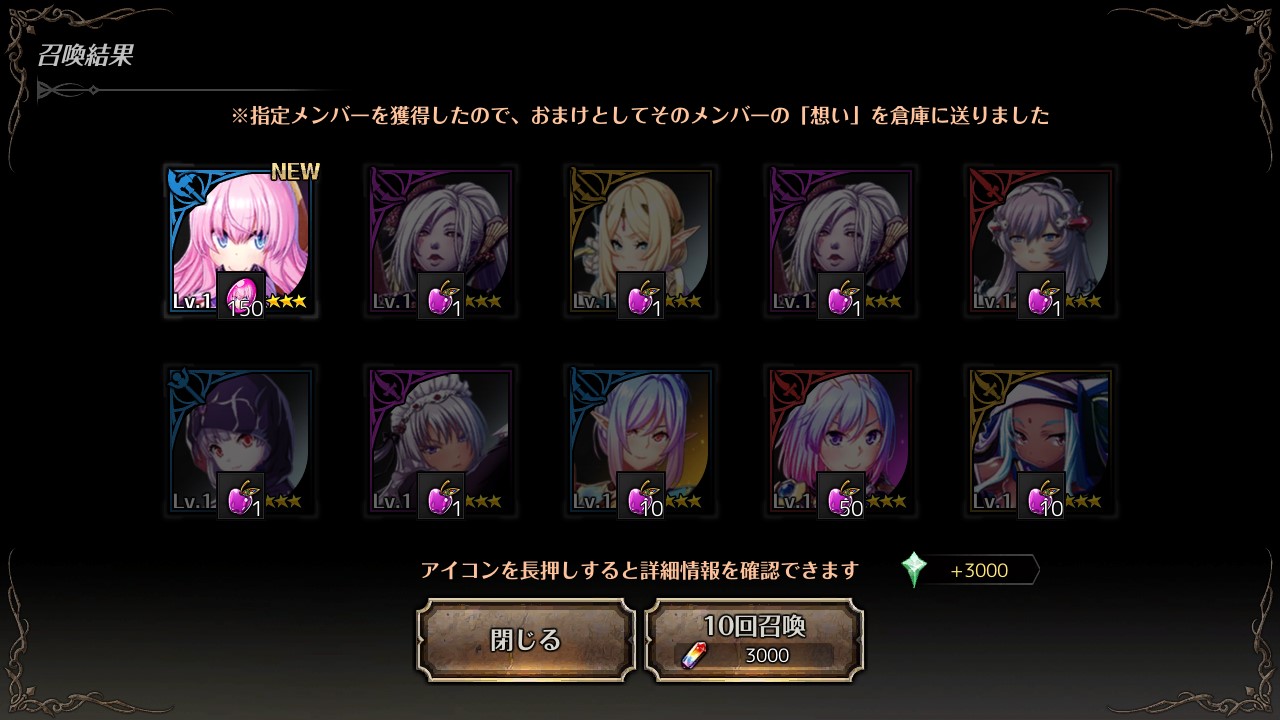The height and width of the screenshot is (720, 1280).
Task: Tap the green crystal currency icon
Action: tap(914, 570)
